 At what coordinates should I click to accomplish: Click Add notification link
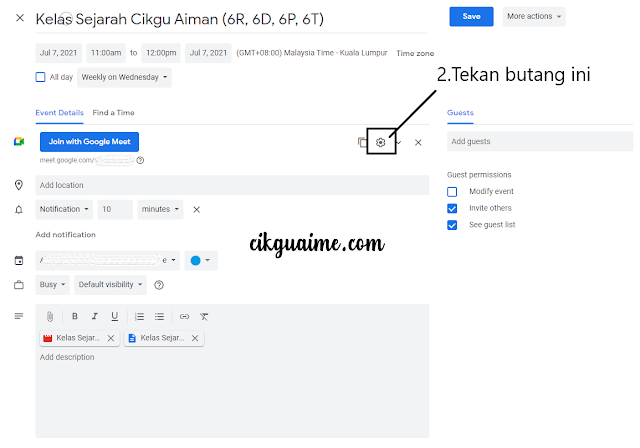click(65, 235)
